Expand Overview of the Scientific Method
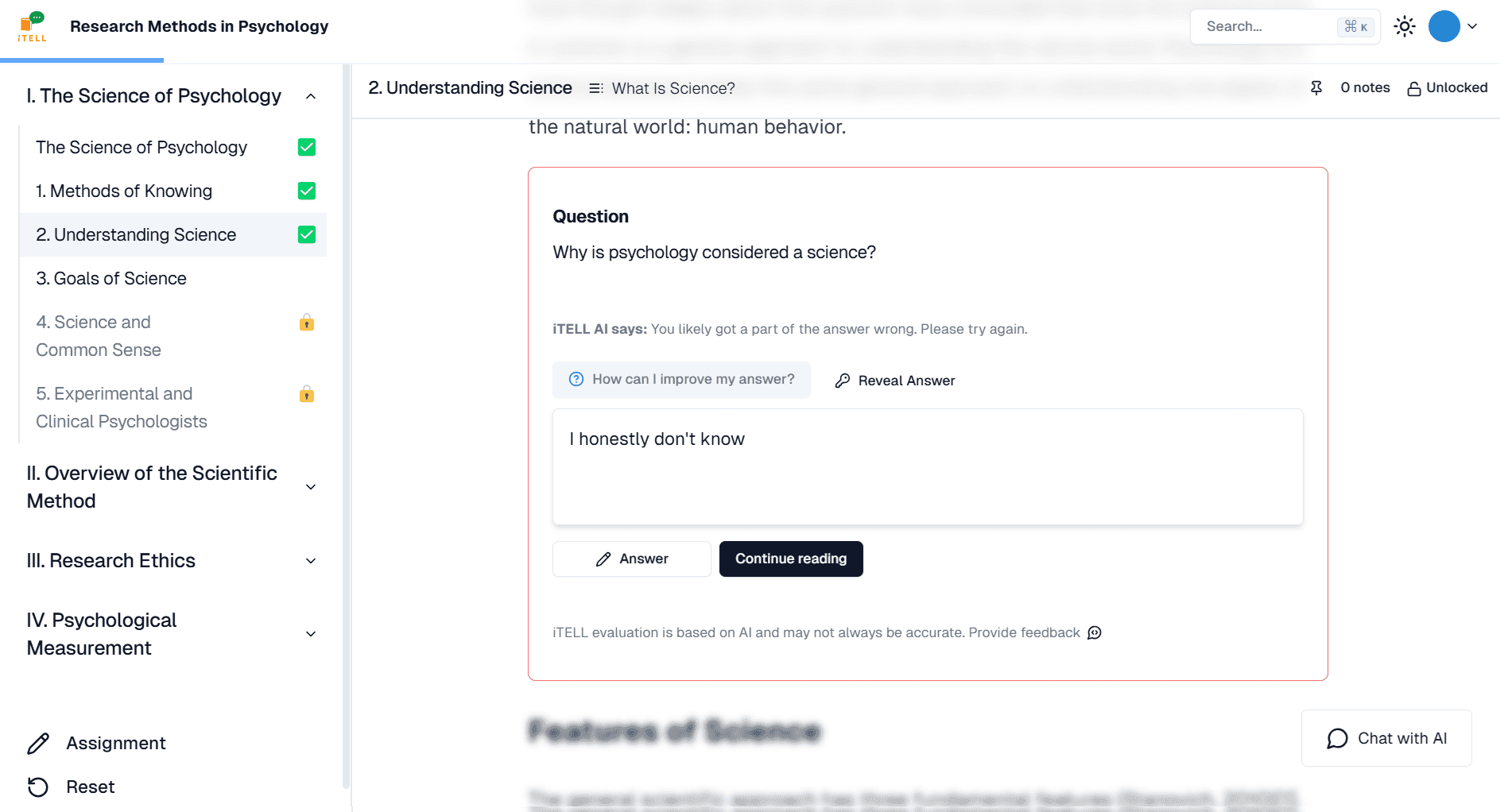Viewport: 1500px width, 812px height. pos(311,487)
